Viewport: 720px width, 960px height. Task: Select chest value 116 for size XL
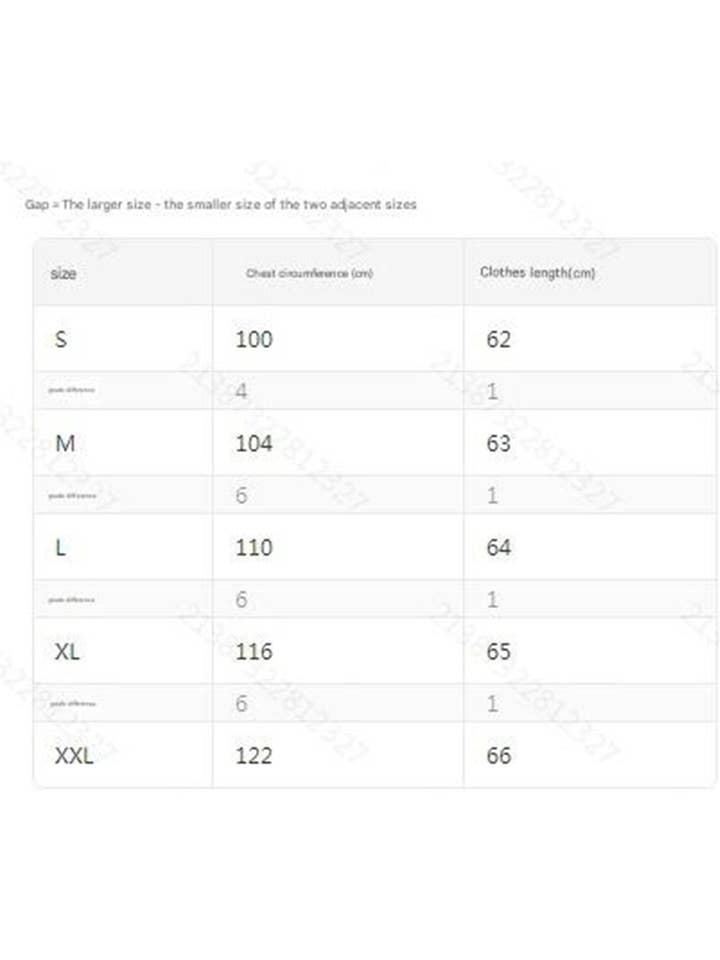pos(254,651)
